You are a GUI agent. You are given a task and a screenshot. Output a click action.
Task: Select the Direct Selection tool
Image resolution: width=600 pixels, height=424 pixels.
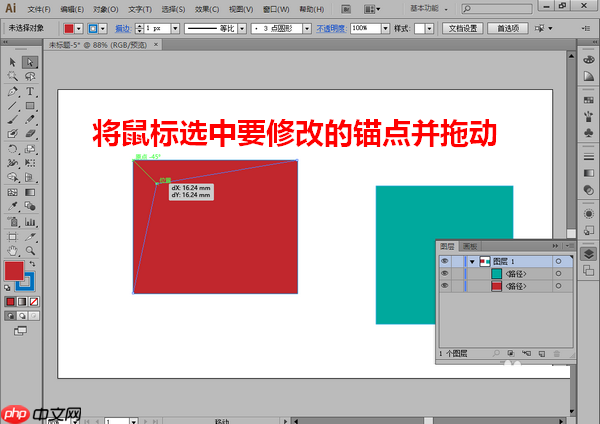pyautogui.click(x=30, y=62)
